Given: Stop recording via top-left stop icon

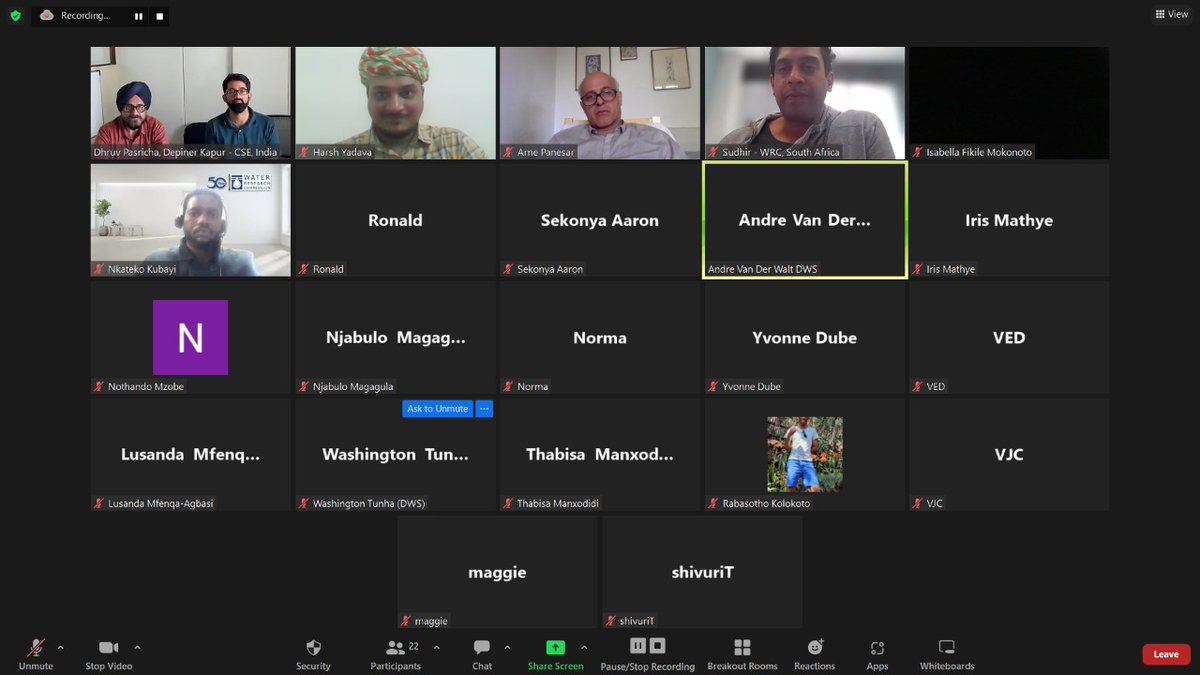Looking at the screenshot, I should (x=160, y=16).
